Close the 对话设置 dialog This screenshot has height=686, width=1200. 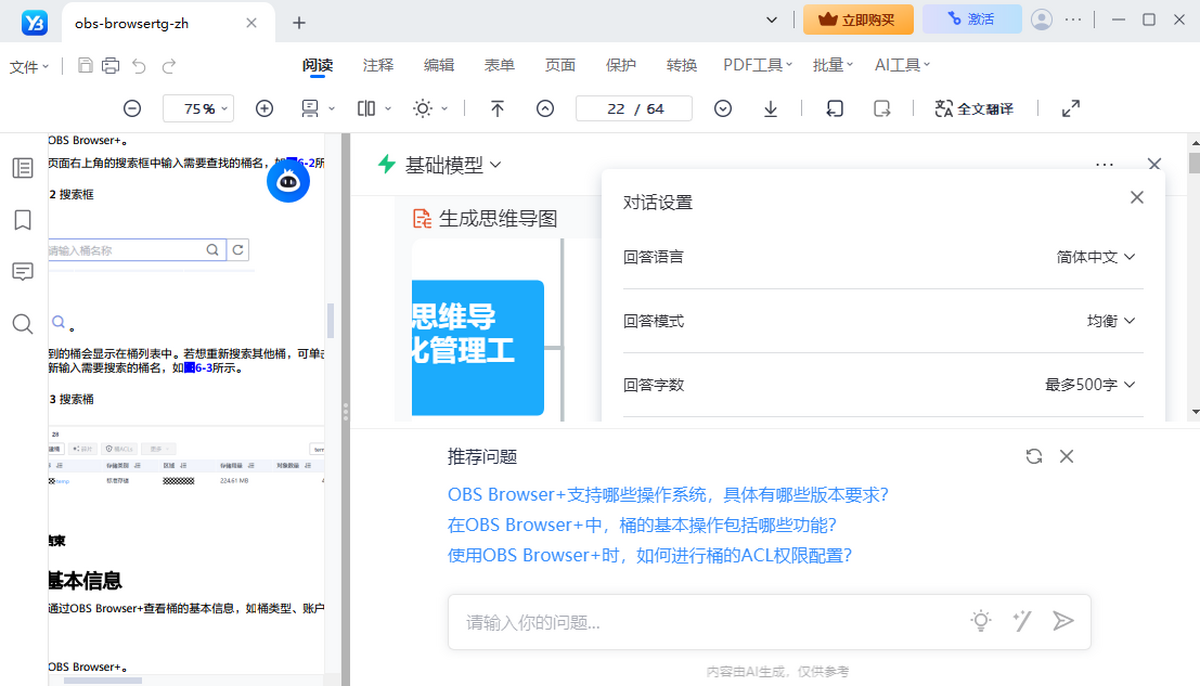point(1136,198)
